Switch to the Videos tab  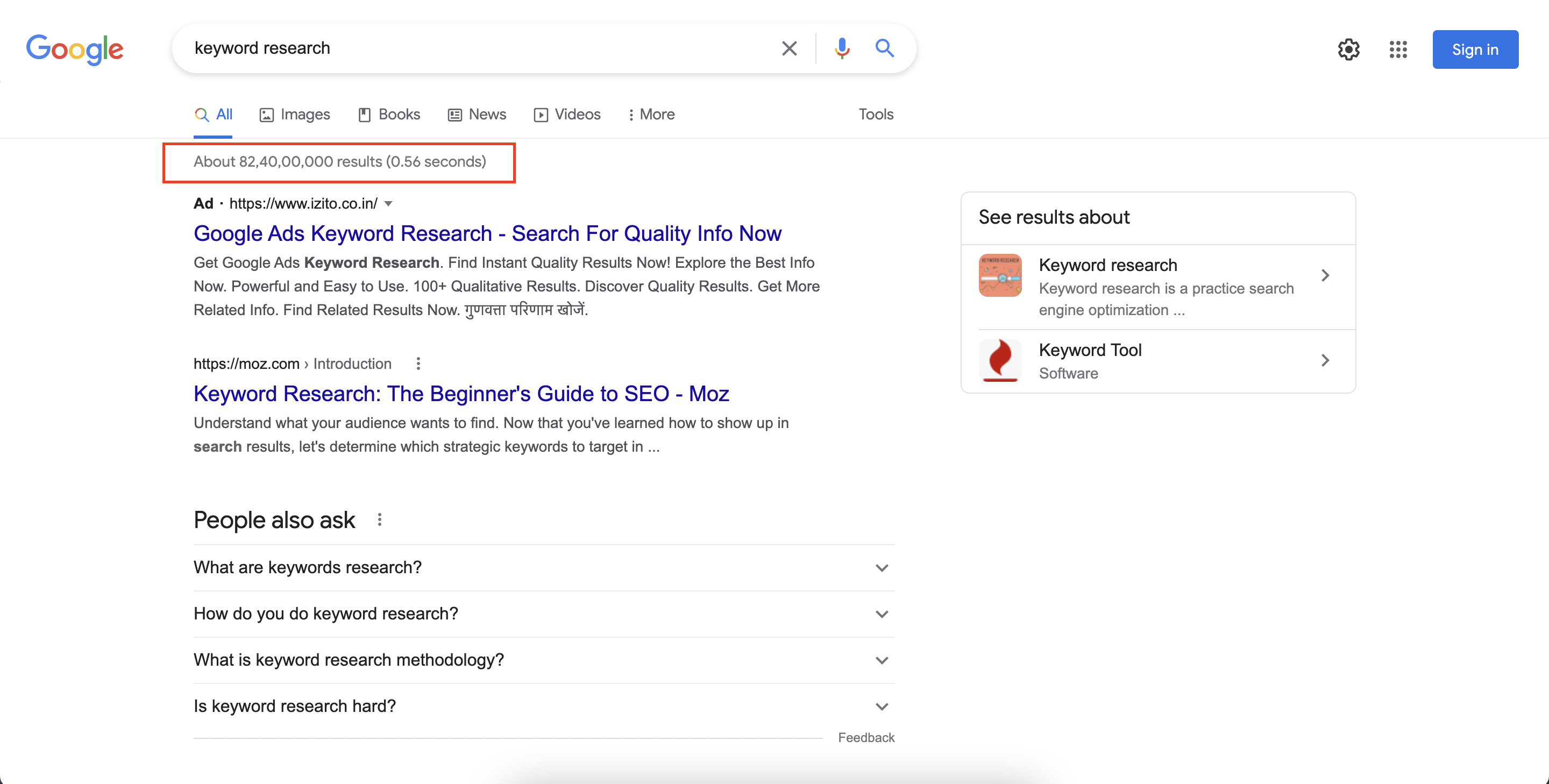(567, 114)
